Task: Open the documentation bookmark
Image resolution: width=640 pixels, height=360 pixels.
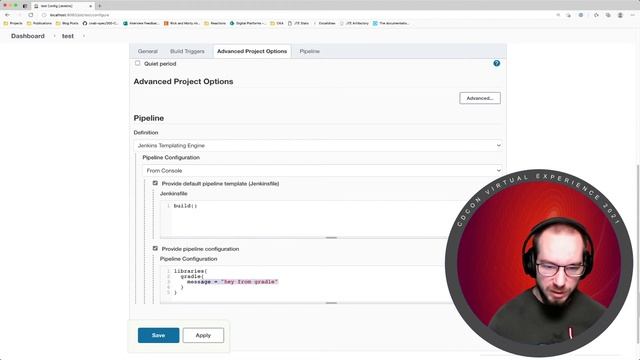Action: (x=391, y=23)
